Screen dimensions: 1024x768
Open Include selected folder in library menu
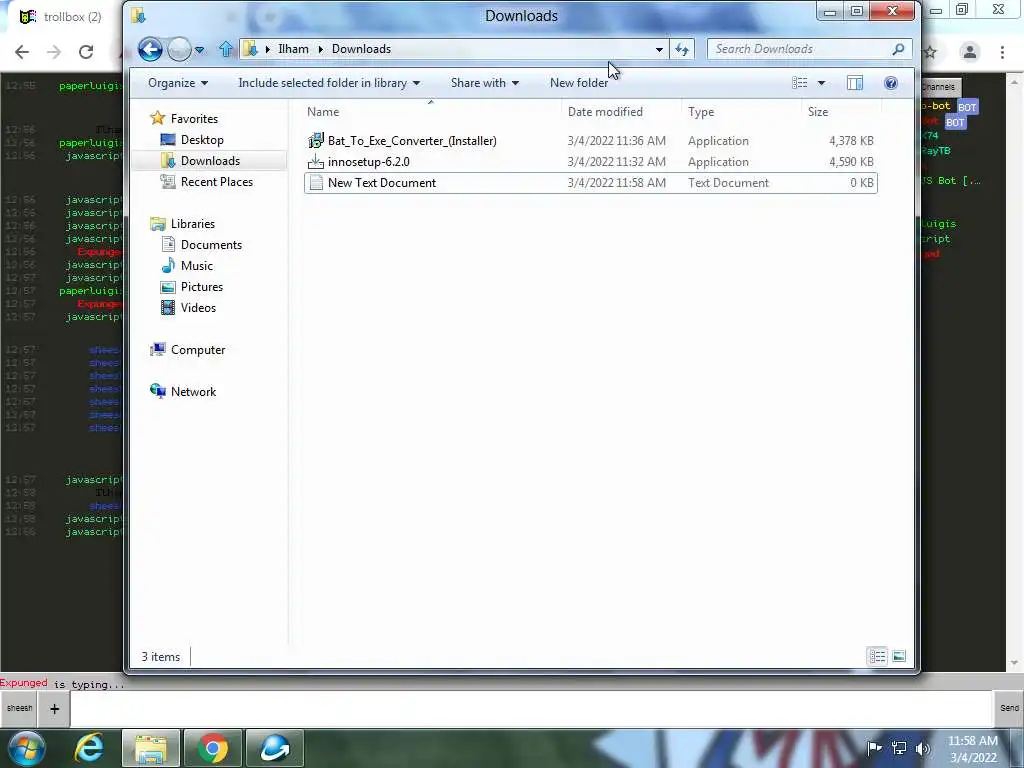pyautogui.click(x=328, y=83)
